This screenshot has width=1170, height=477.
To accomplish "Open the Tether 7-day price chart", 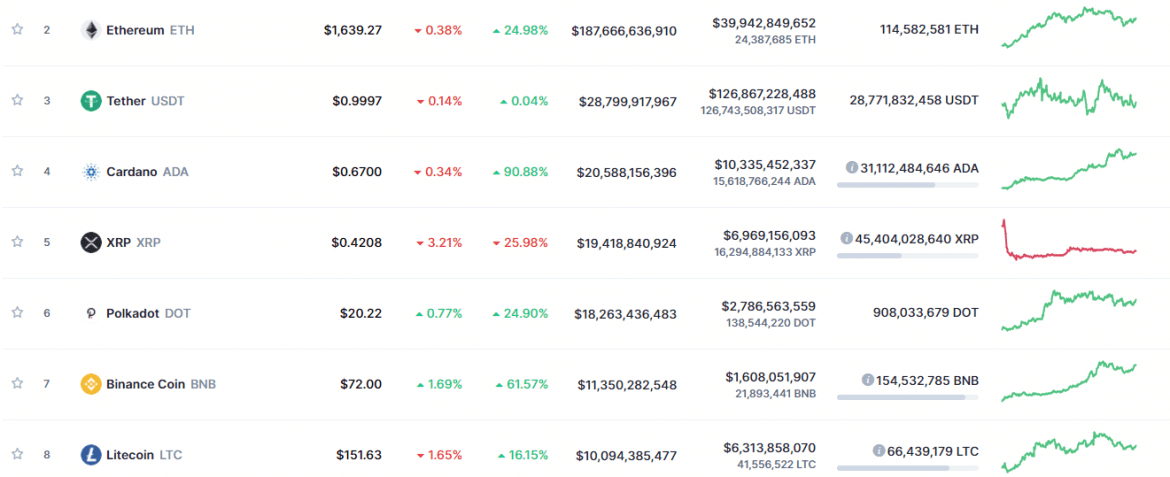I will [x=1069, y=99].
